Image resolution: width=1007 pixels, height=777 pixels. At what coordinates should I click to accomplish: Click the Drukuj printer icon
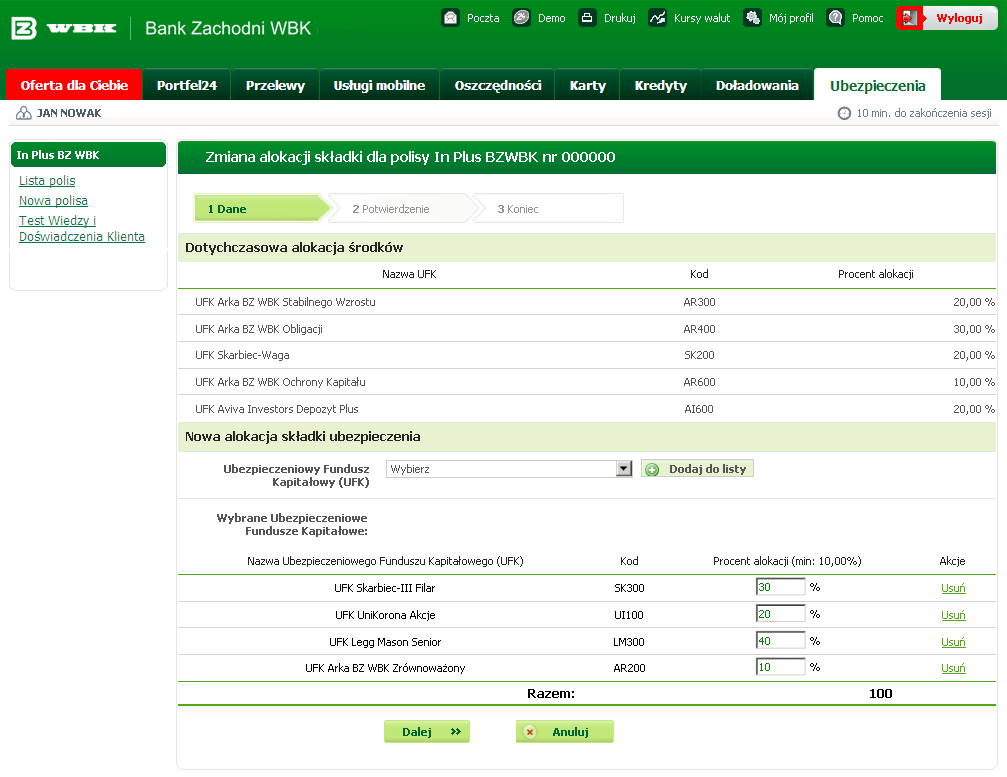(587, 17)
